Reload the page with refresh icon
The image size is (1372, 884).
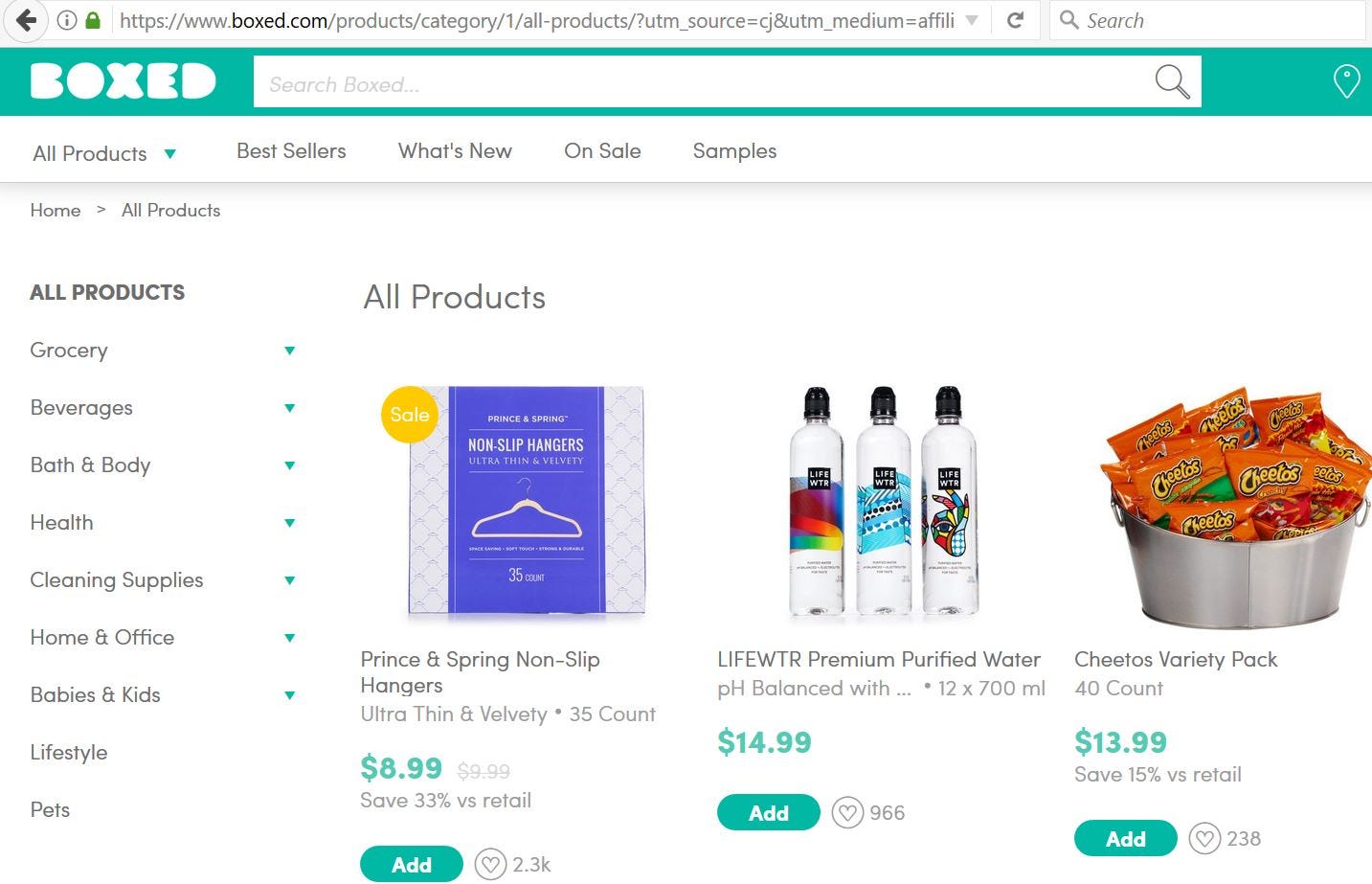tap(1016, 20)
